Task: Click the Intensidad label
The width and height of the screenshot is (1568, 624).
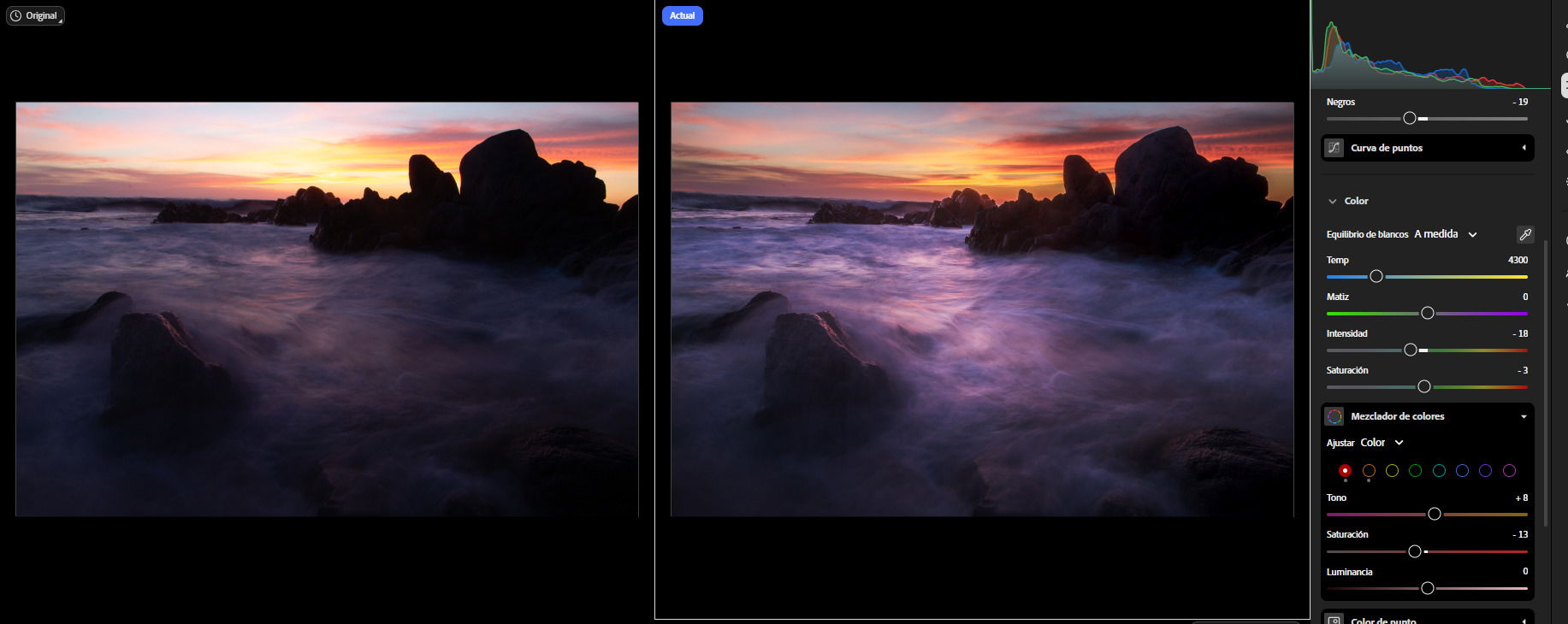Action: tap(1347, 333)
